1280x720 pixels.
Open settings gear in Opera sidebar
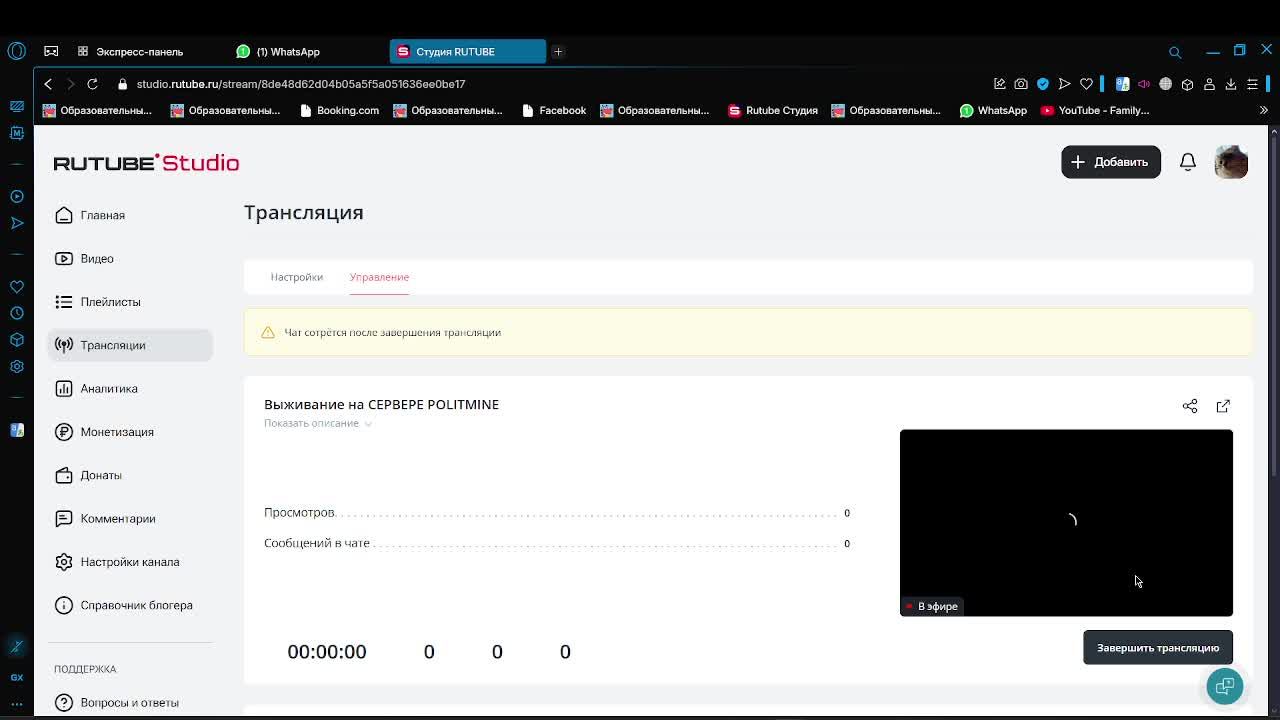click(x=17, y=366)
